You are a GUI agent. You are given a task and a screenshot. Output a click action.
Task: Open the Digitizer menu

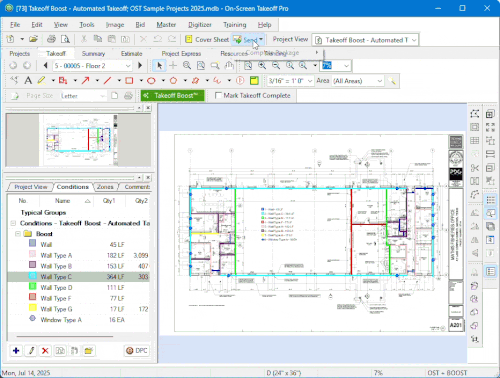click(200, 25)
